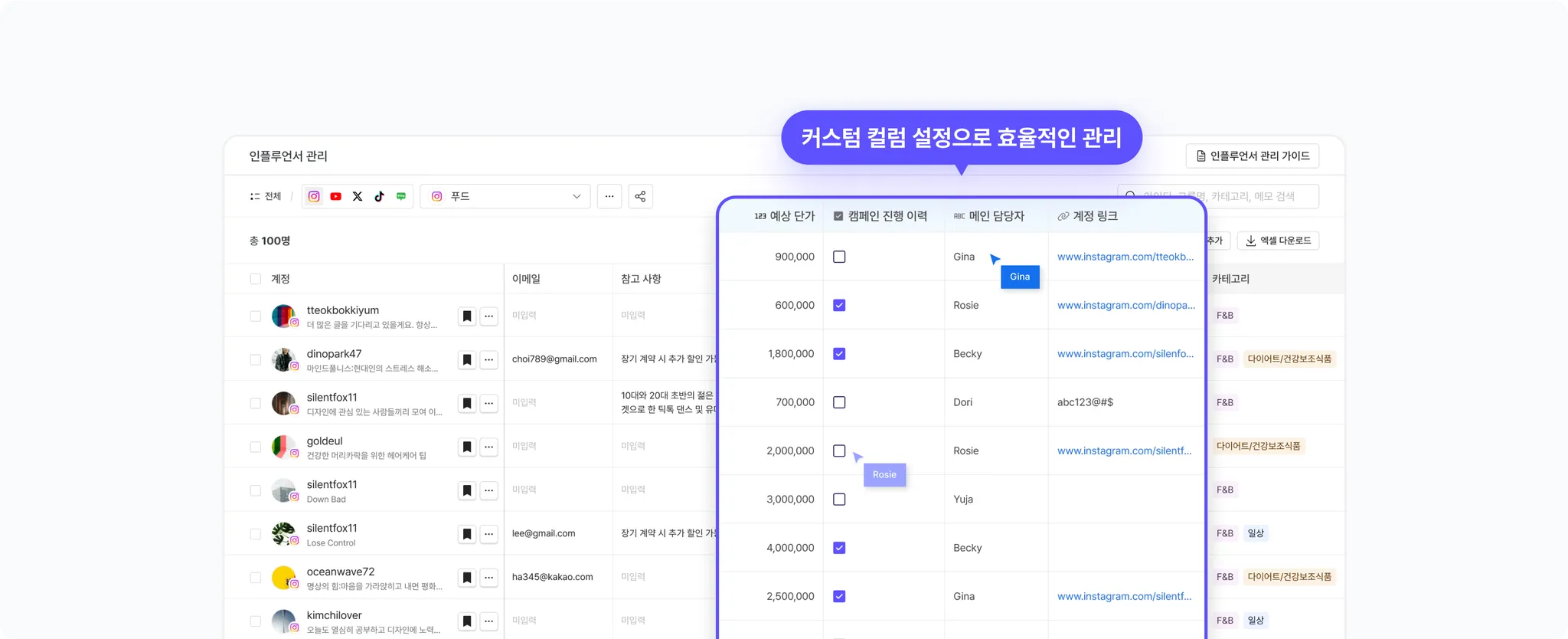Open more menu for goldeul row

point(489,447)
